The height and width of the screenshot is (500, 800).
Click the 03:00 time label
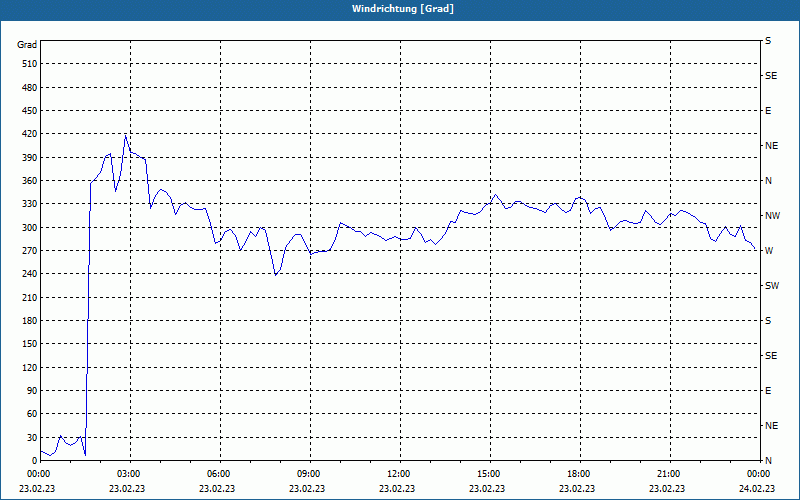pyautogui.click(x=129, y=474)
